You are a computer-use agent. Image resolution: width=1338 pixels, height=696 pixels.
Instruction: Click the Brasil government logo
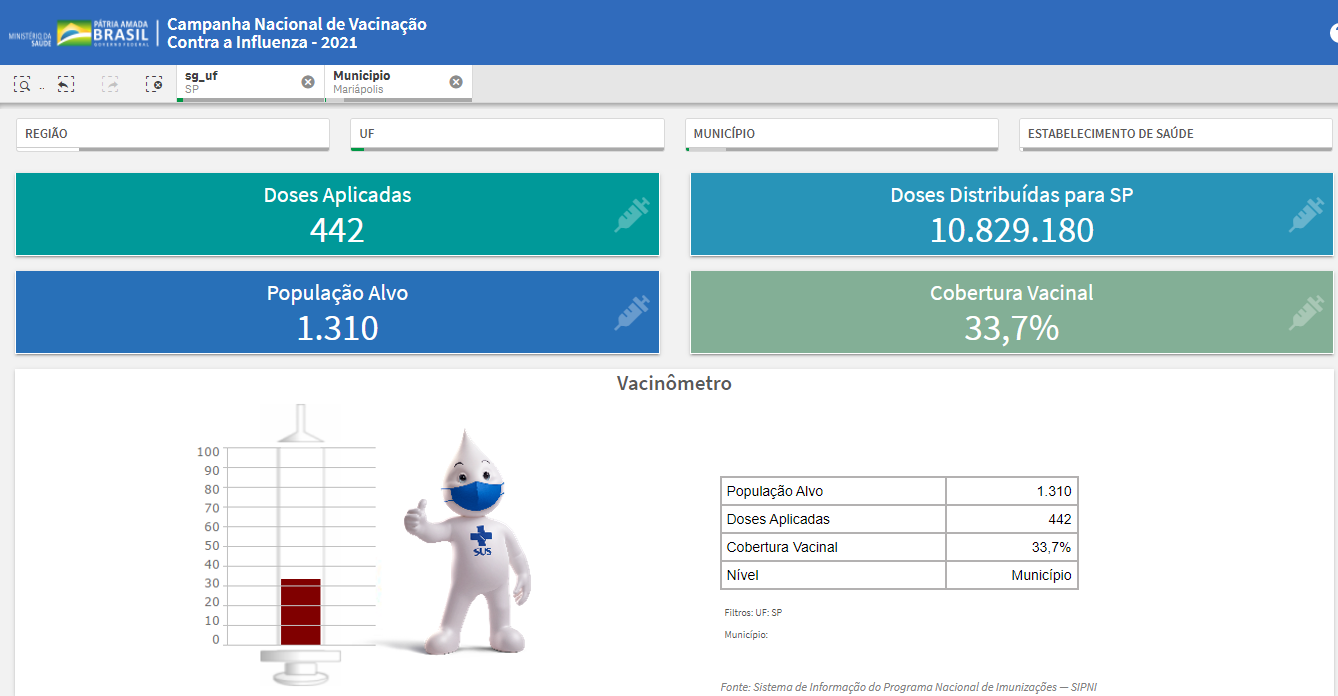pyautogui.click(x=103, y=33)
